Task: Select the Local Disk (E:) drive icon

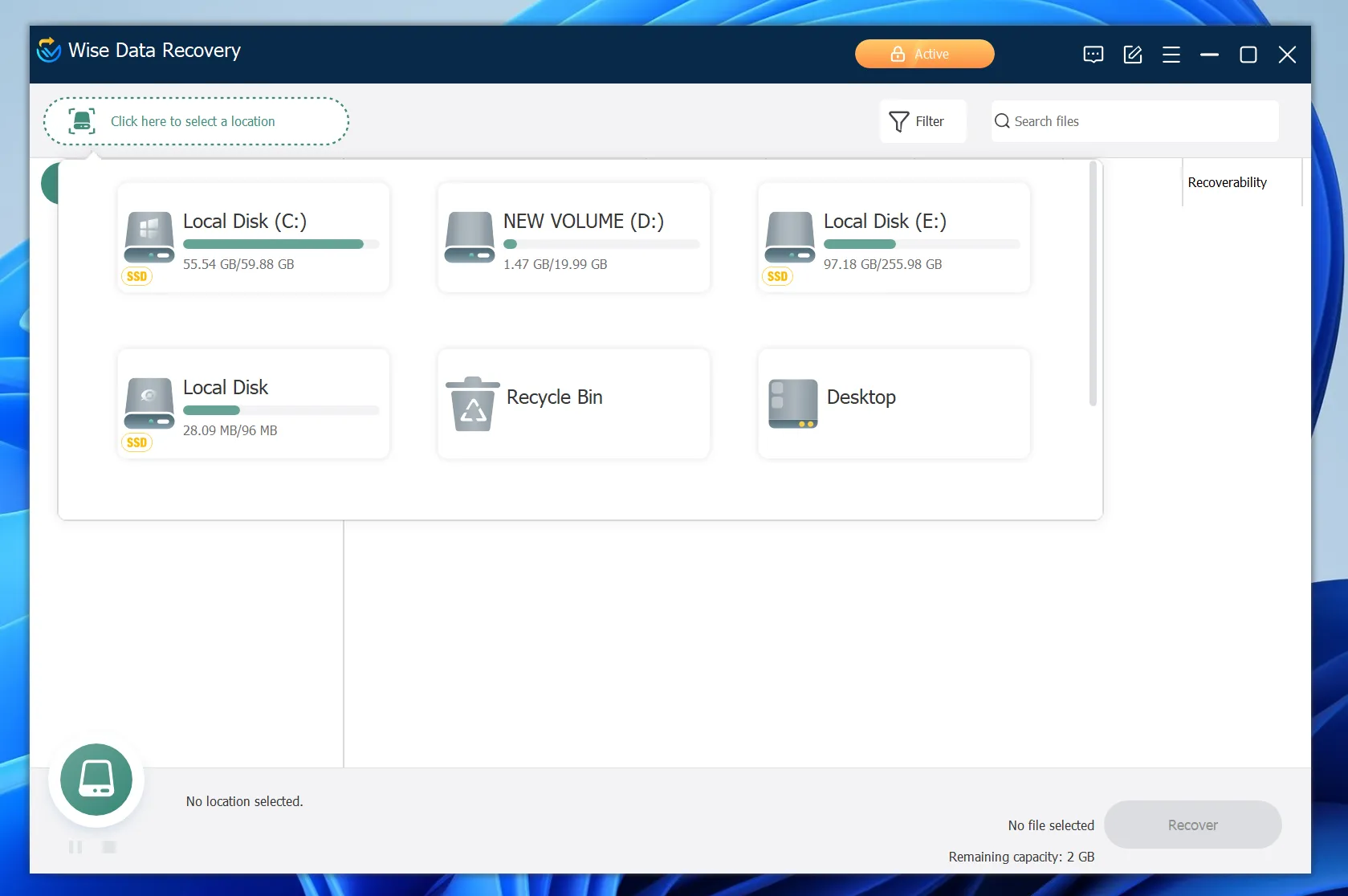Action: (x=790, y=237)
